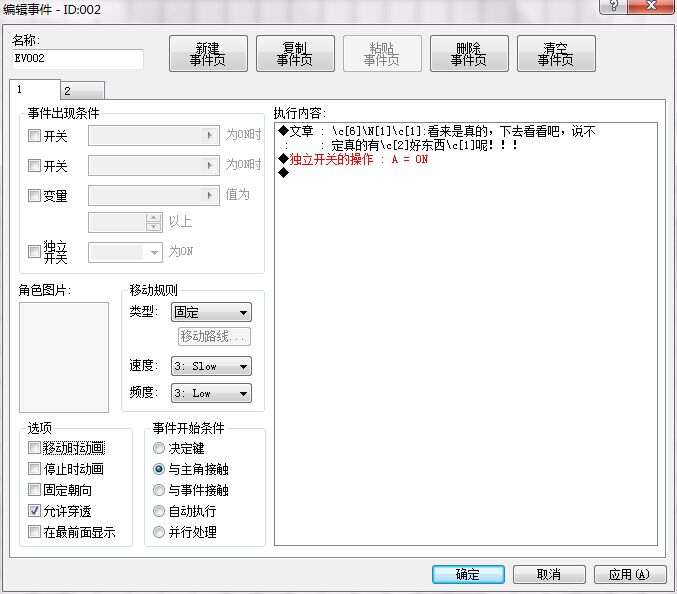
Task: Click the 移动路线... button
Action: coord(214,336)
